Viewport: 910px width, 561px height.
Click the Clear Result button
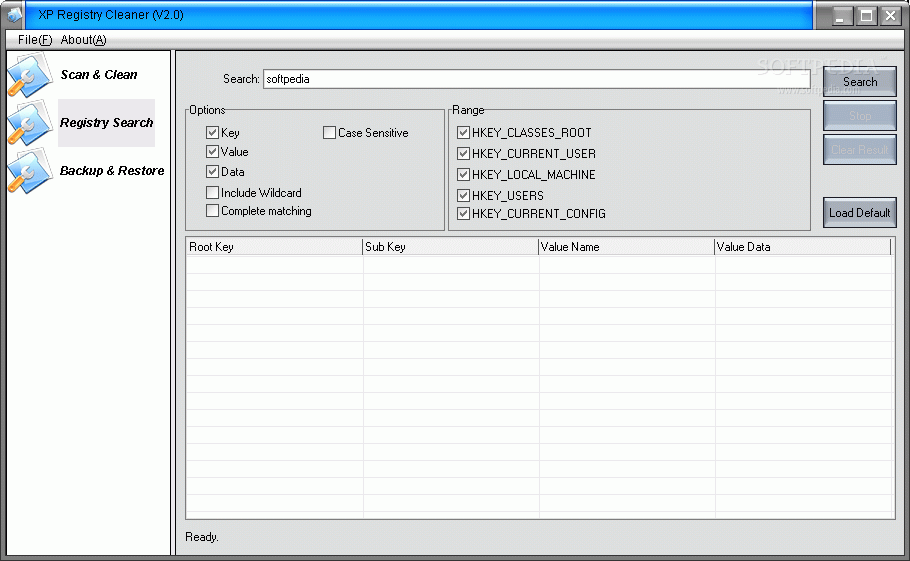tap(860, 150)
